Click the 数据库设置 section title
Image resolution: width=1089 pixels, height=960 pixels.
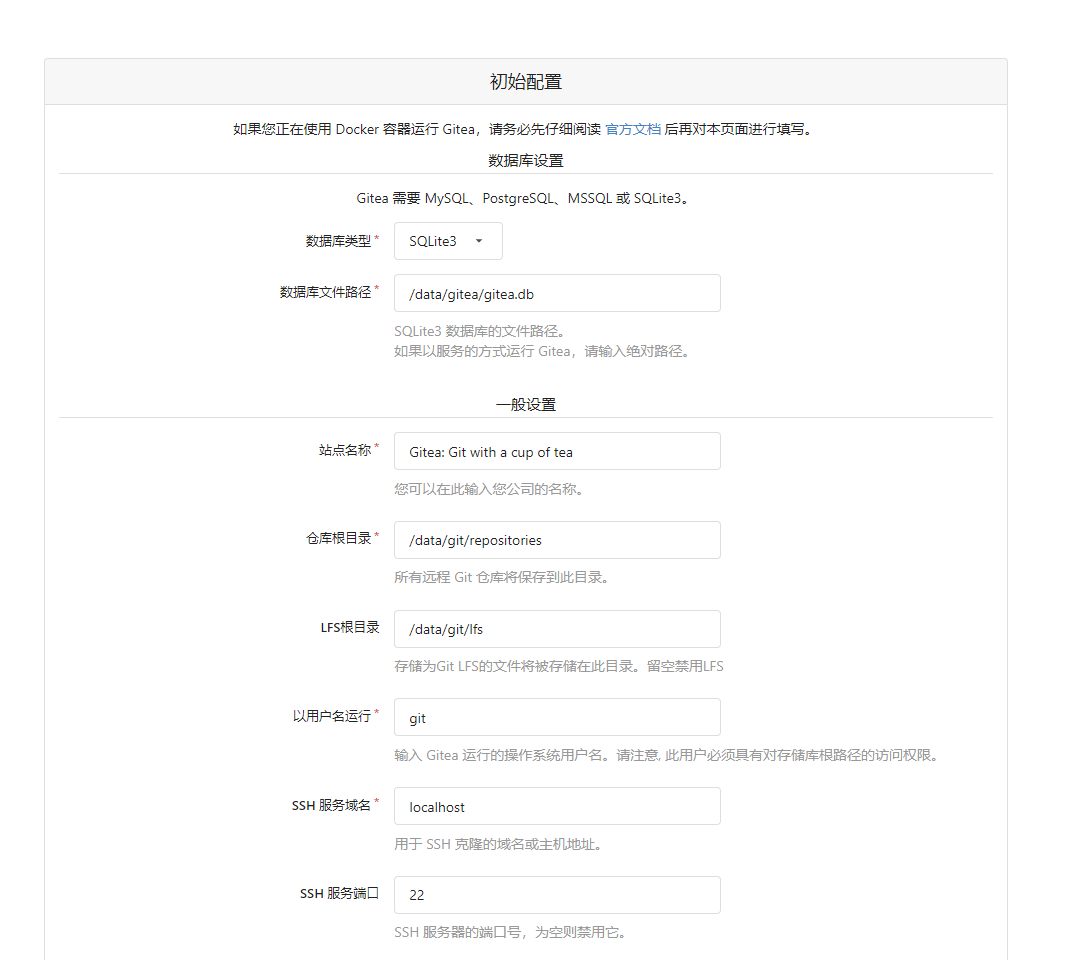pos(526,160)
